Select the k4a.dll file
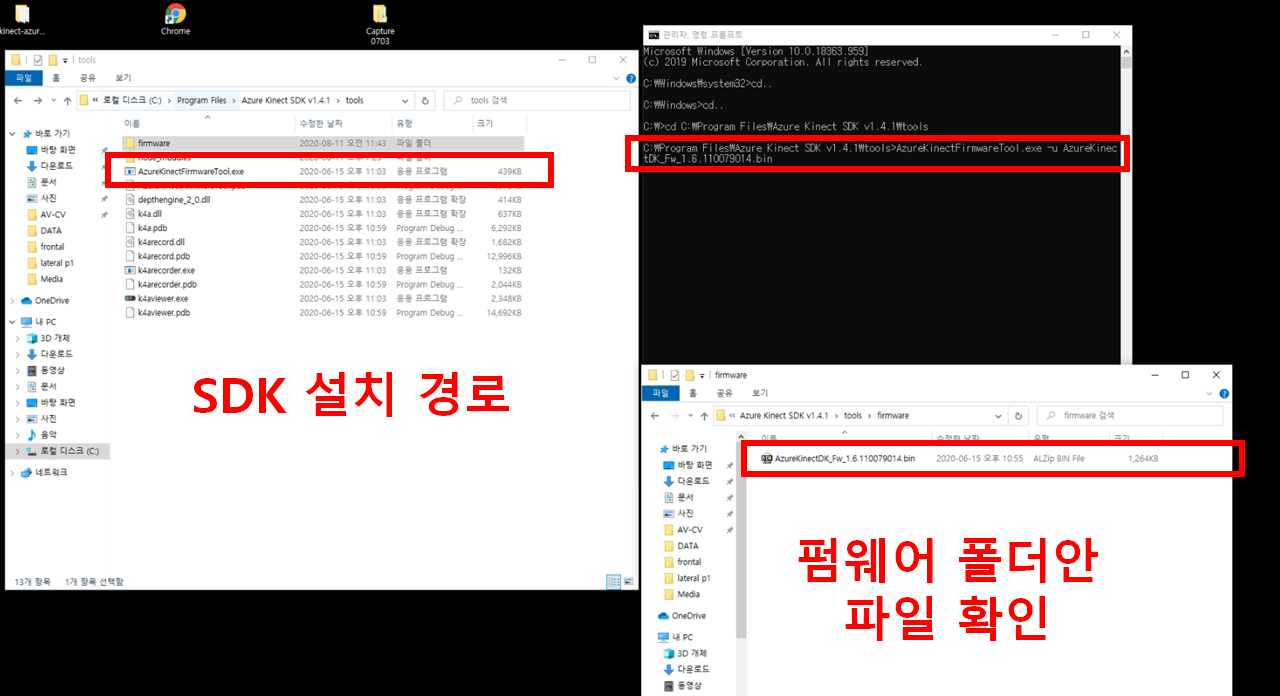This screenshot has height=696, width=1280. click(x=322, y=213)
